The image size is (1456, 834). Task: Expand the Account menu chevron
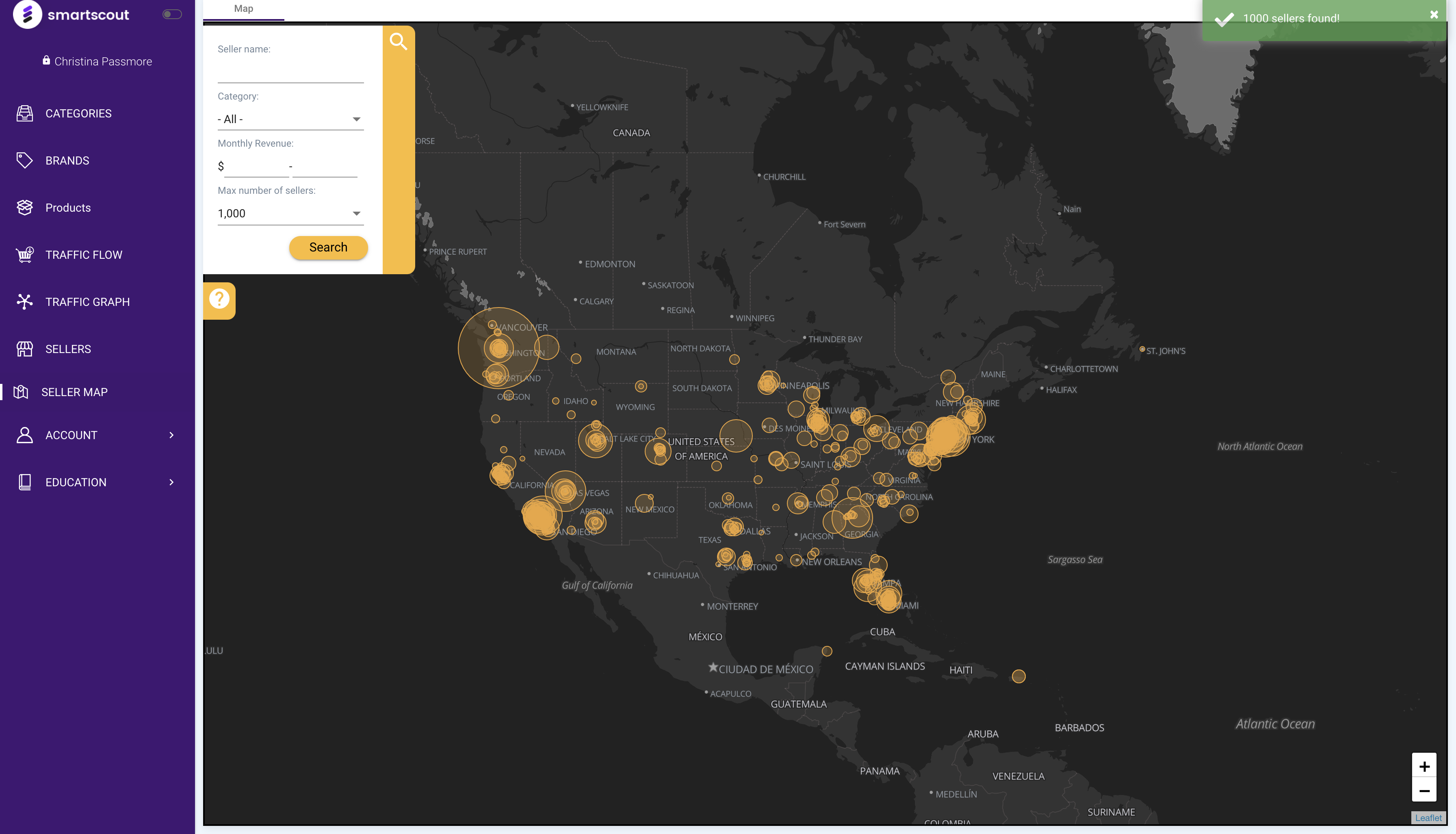[171, 435]
